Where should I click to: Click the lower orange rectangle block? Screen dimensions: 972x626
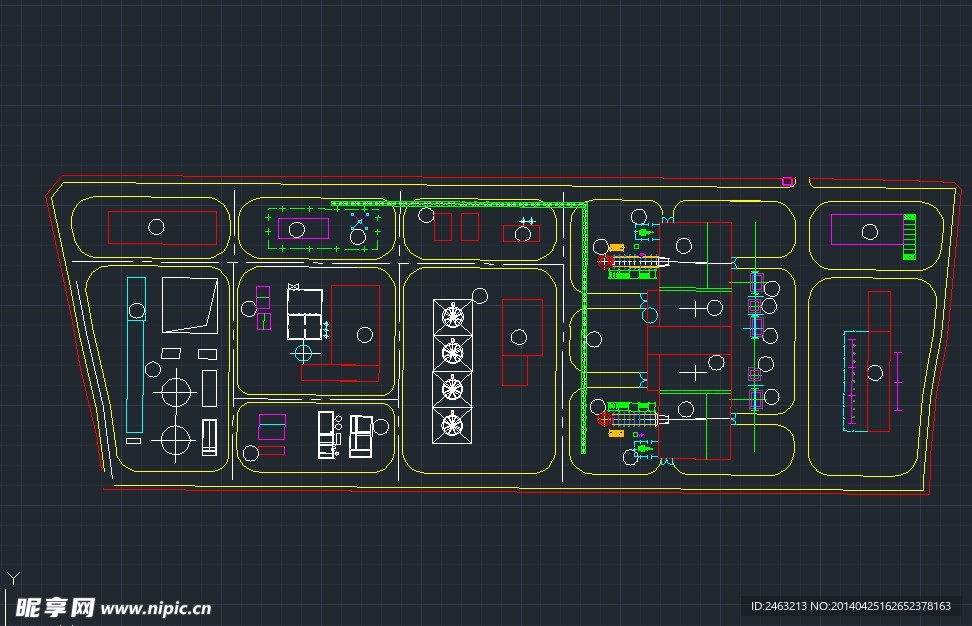coord(616,434)
